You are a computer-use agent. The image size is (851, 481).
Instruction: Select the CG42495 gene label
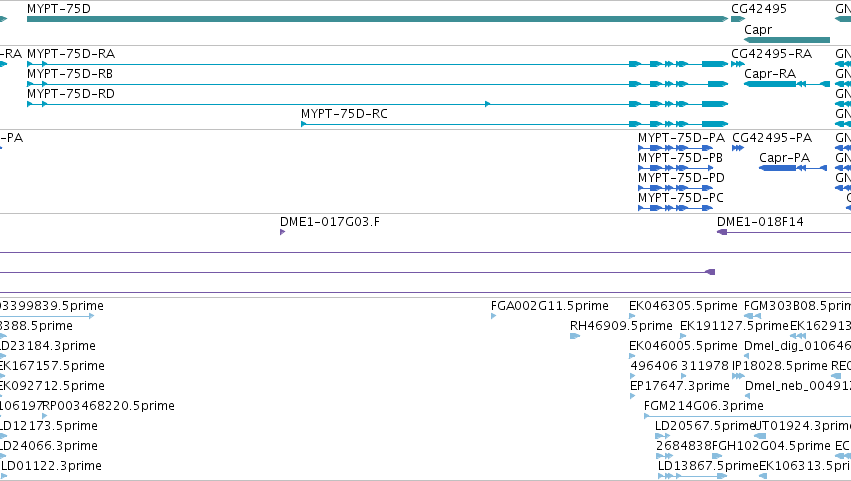coord(758,9)
